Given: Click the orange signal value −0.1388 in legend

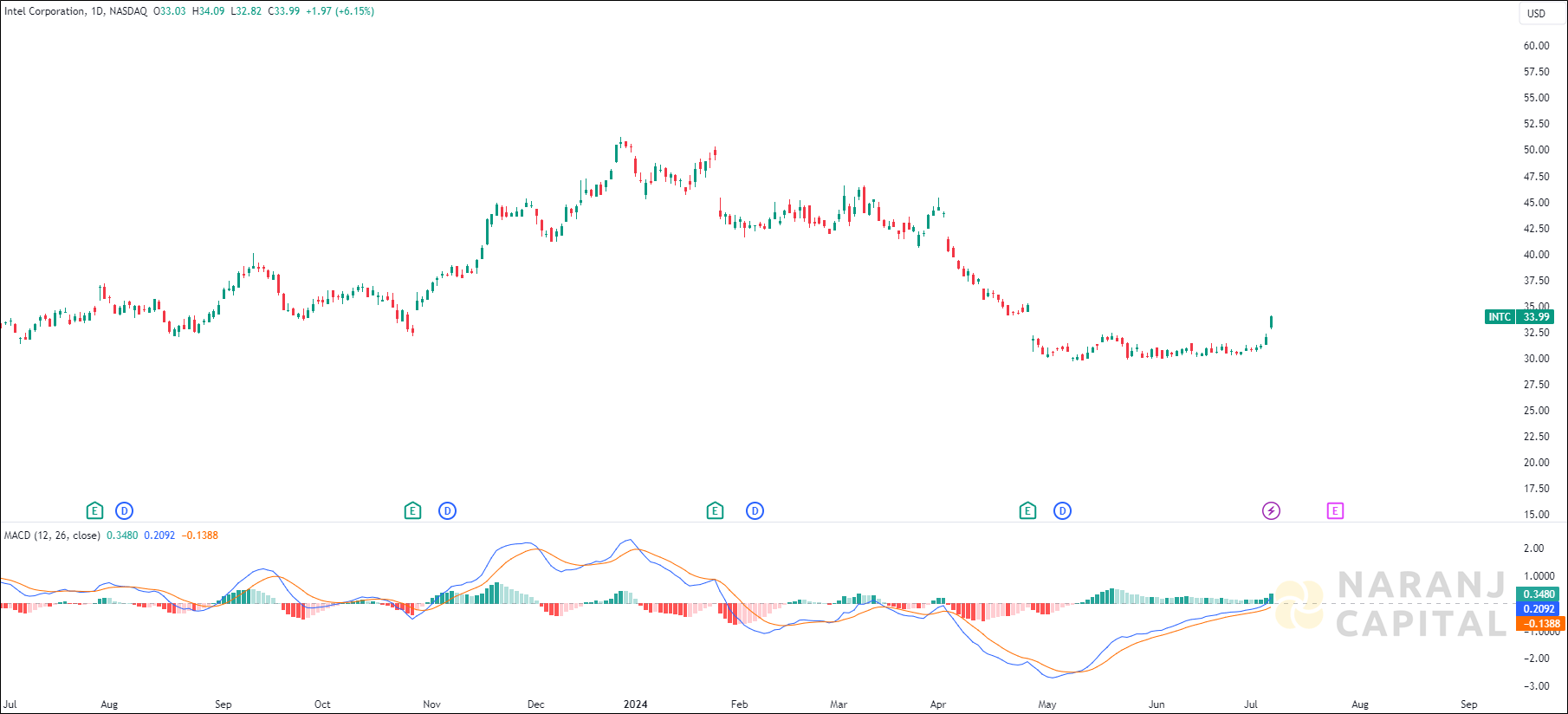Looking at the screenshot, I should point(199,535).
